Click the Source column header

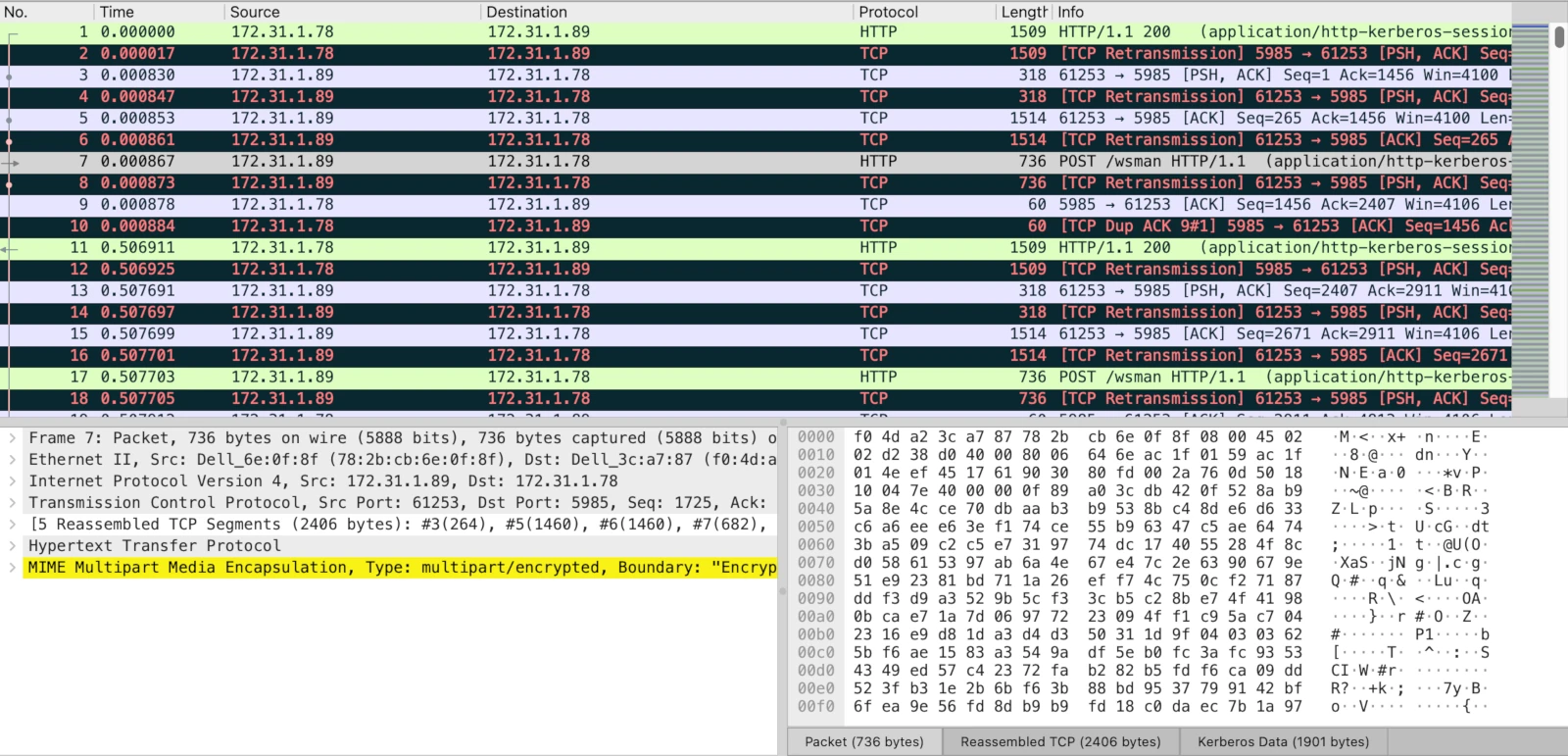pos(353,12)
